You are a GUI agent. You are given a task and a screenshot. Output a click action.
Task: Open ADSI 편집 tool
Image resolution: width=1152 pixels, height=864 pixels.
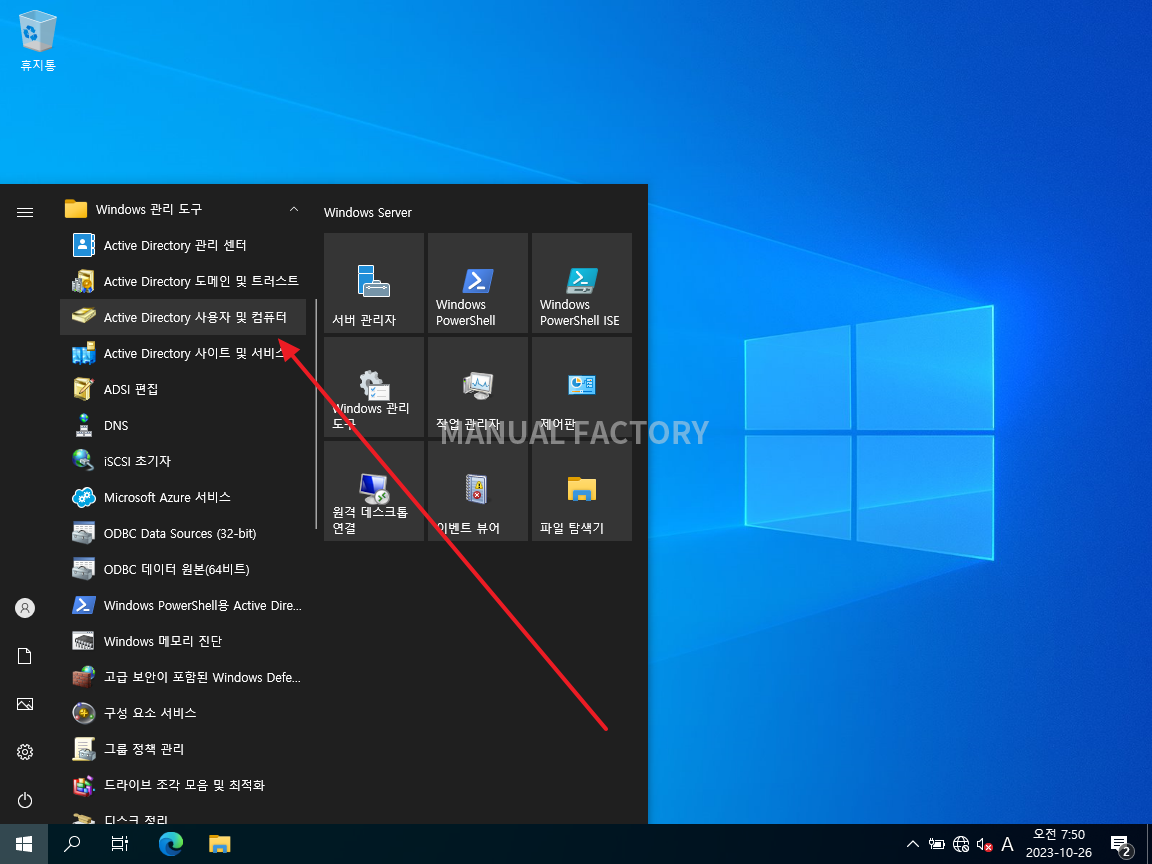[183, 389]
